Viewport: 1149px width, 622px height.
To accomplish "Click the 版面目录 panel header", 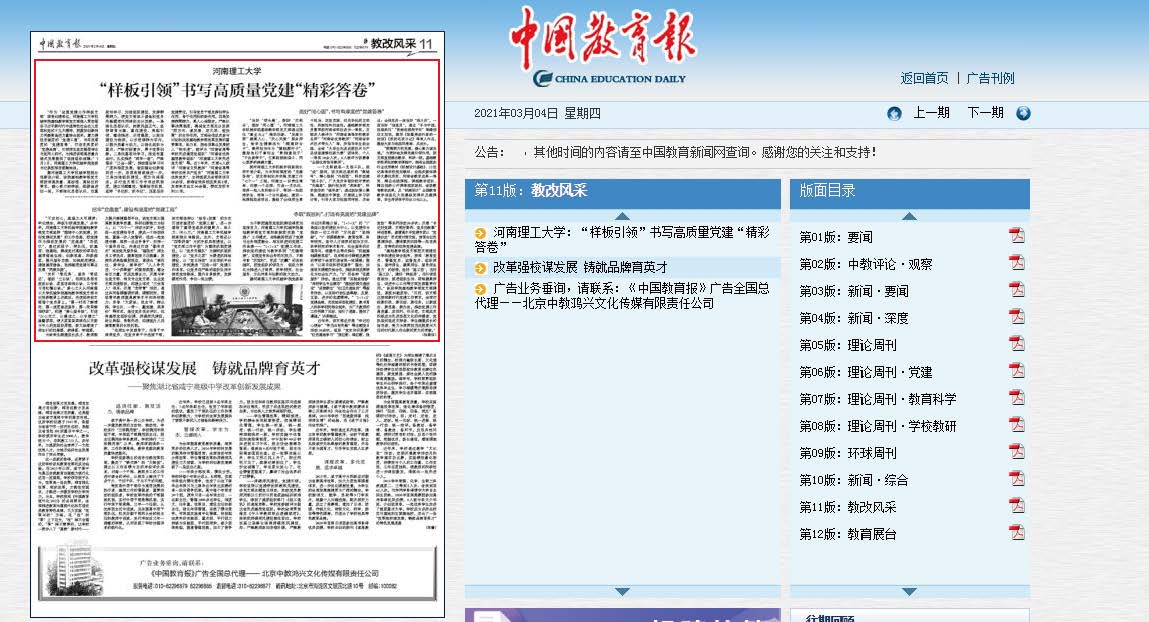I will point(909,193).
